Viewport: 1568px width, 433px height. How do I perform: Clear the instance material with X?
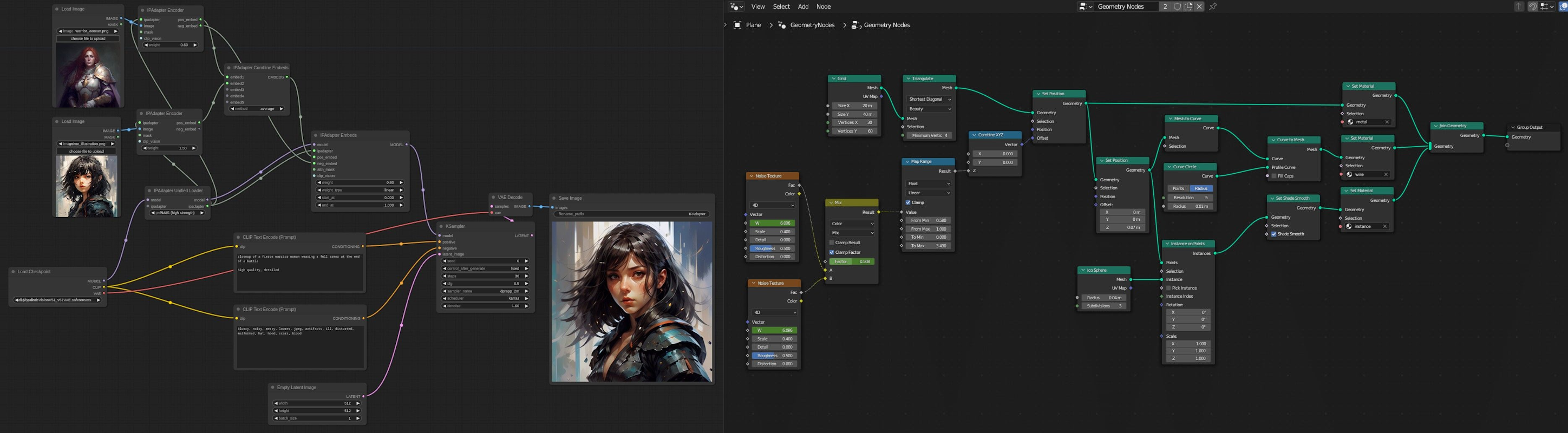(x=1385, y=226)
